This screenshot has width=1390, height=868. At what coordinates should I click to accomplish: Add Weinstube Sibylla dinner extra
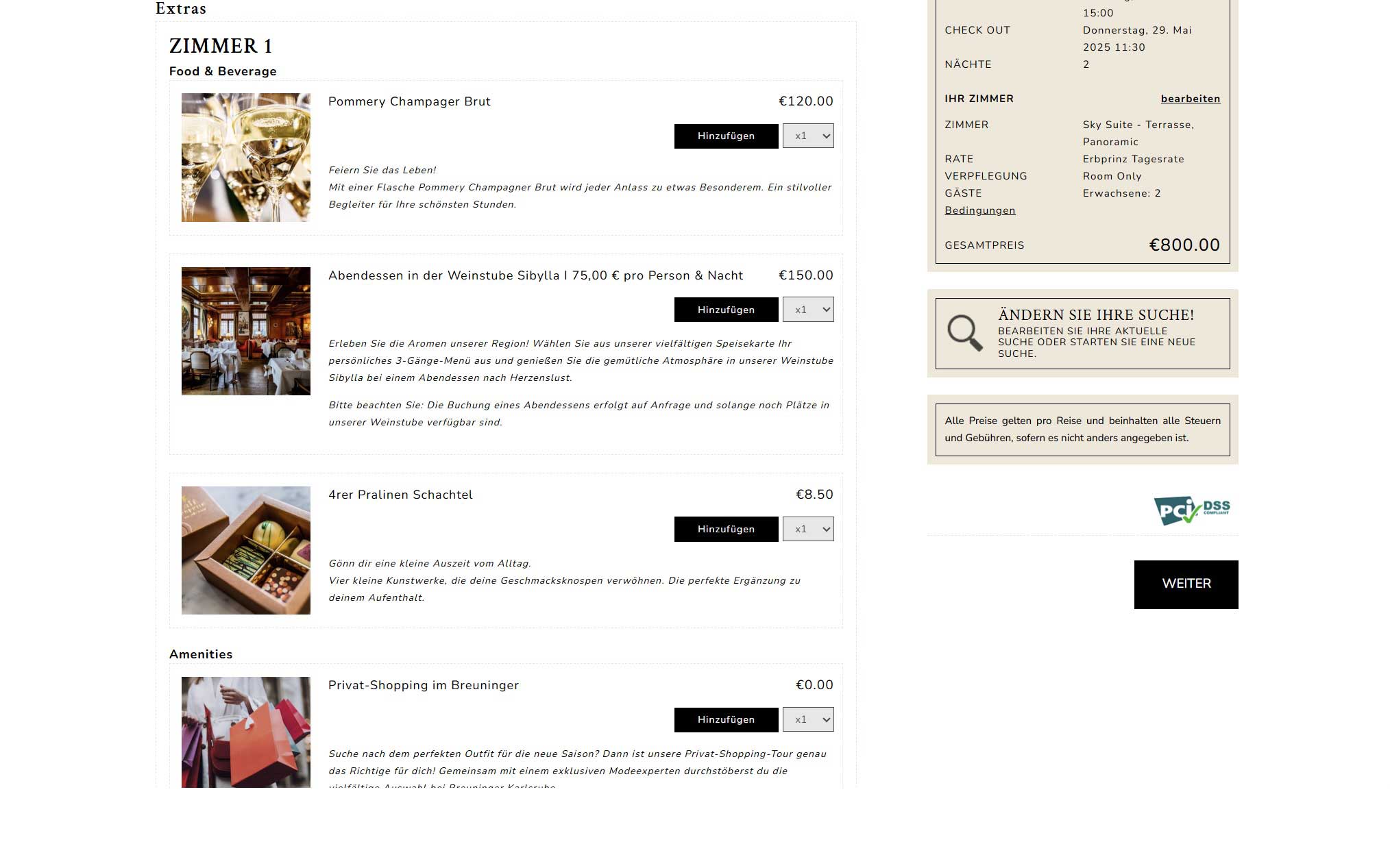tap(726, 310)
